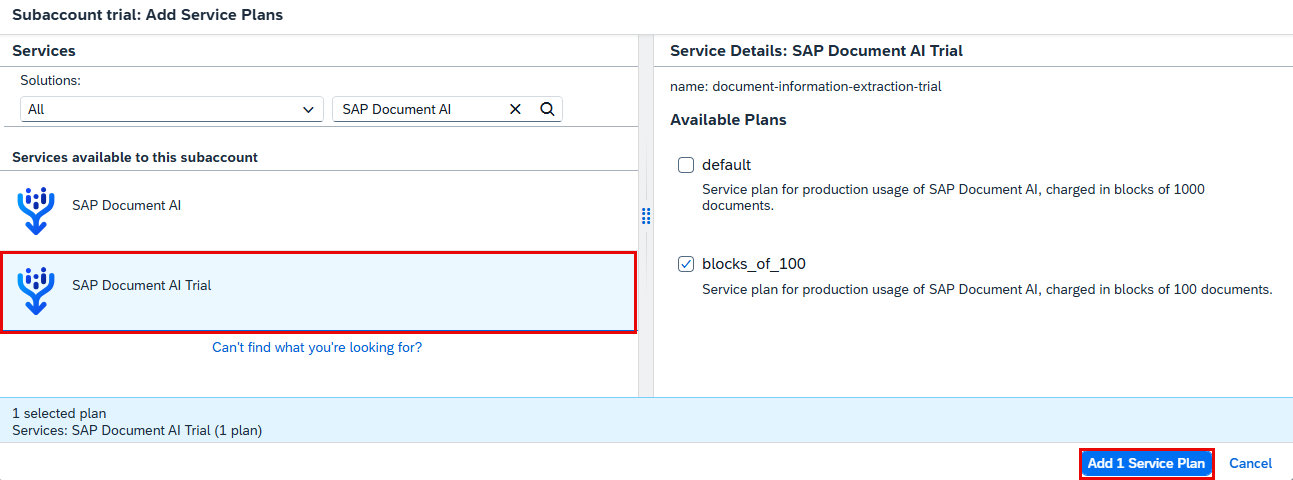Enable the default plan checkbox
Screen dimensions: 1293x480
(x=686, y=165)
